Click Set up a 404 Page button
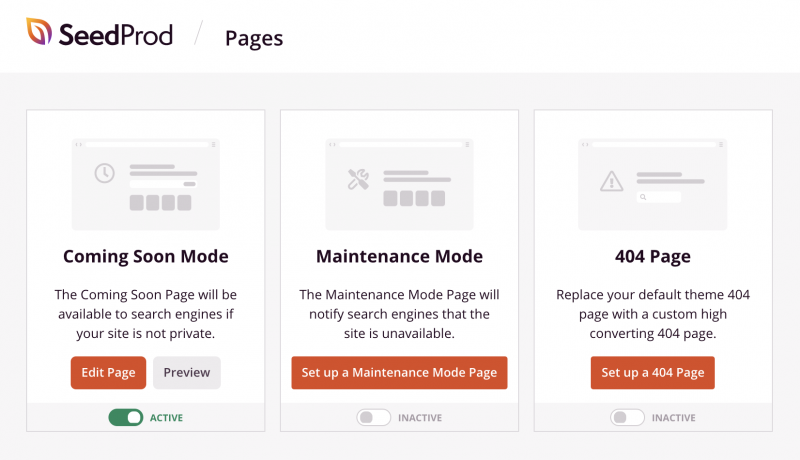Screen dimensions: 800x460 (652, 373)
